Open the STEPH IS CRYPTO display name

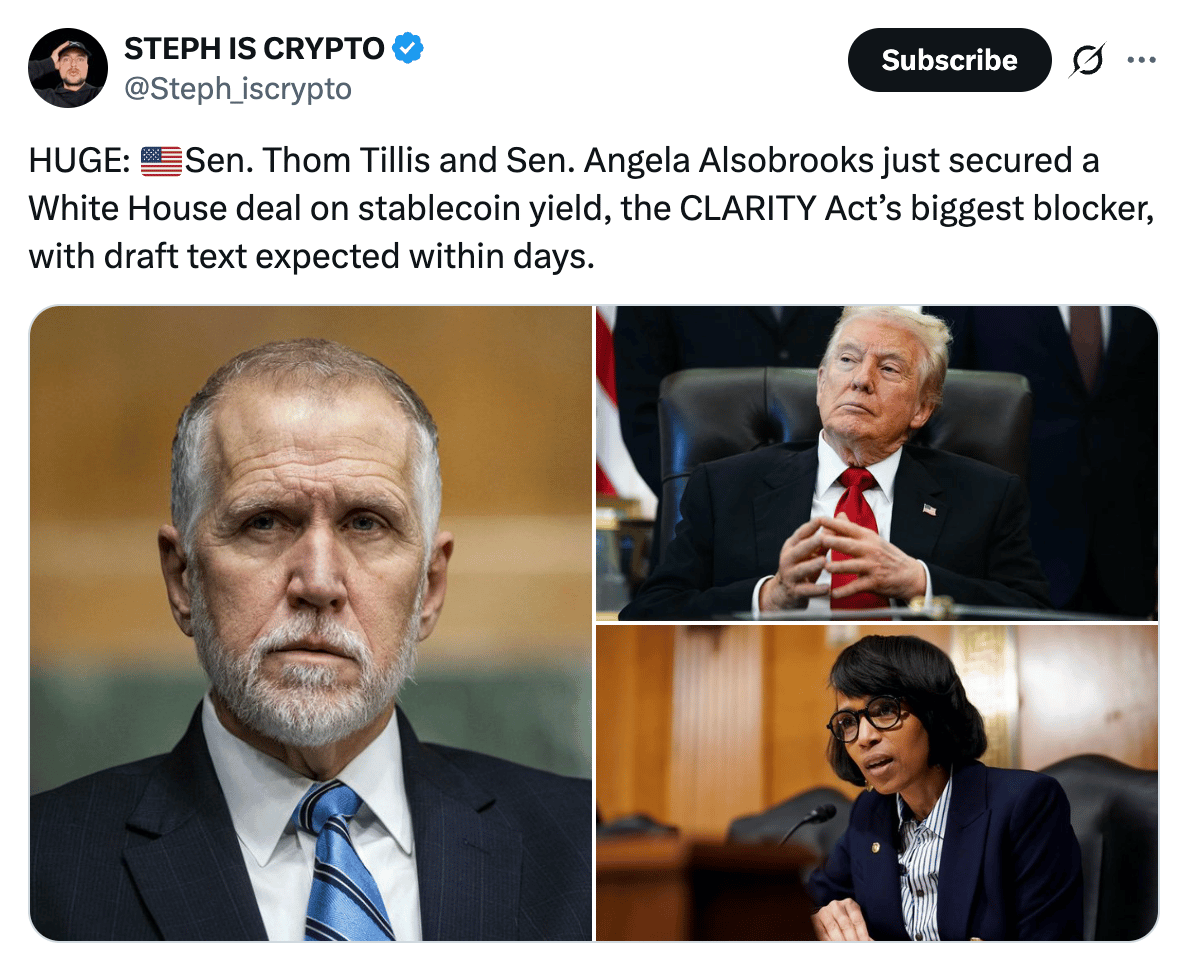tap(255, 49)
